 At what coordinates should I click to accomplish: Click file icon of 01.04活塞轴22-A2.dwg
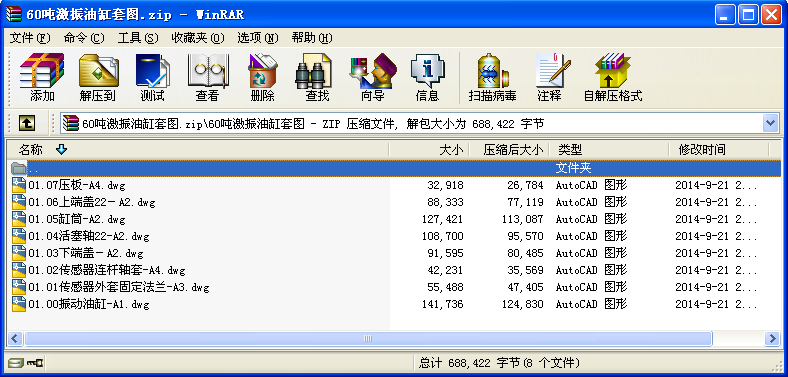tap(19, 236)
